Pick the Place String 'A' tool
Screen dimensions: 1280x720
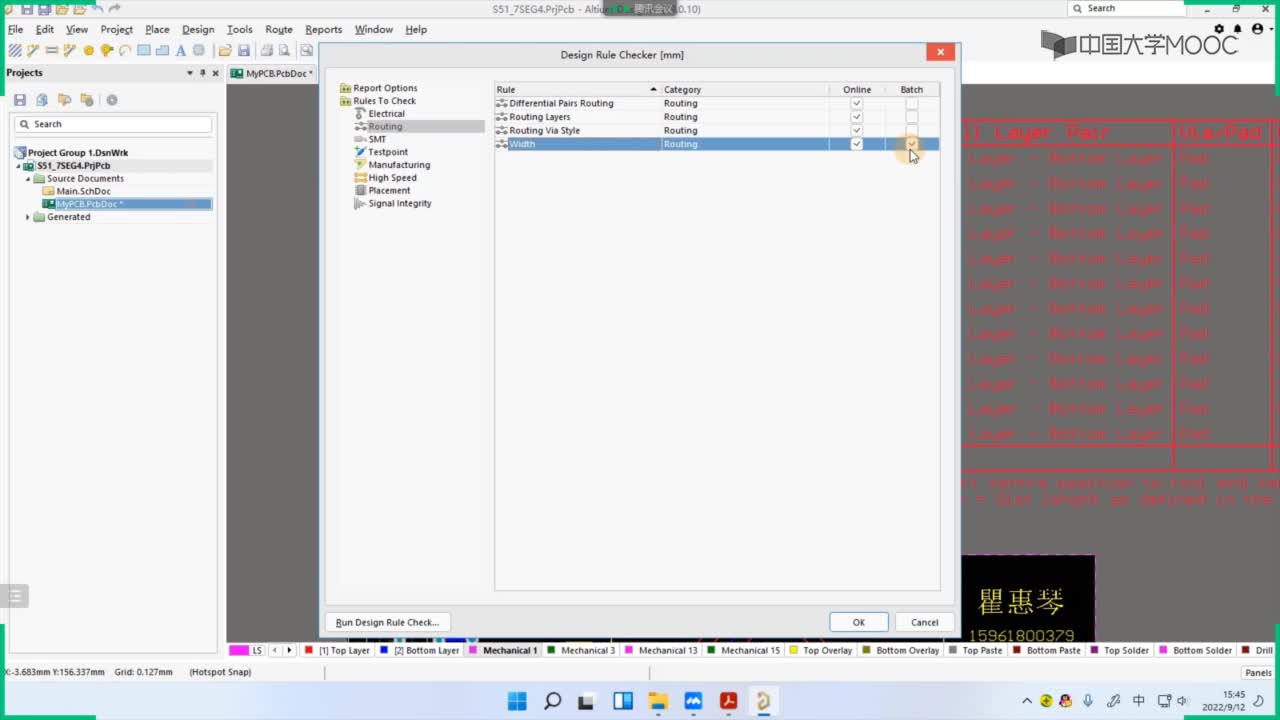pos(180,50)
